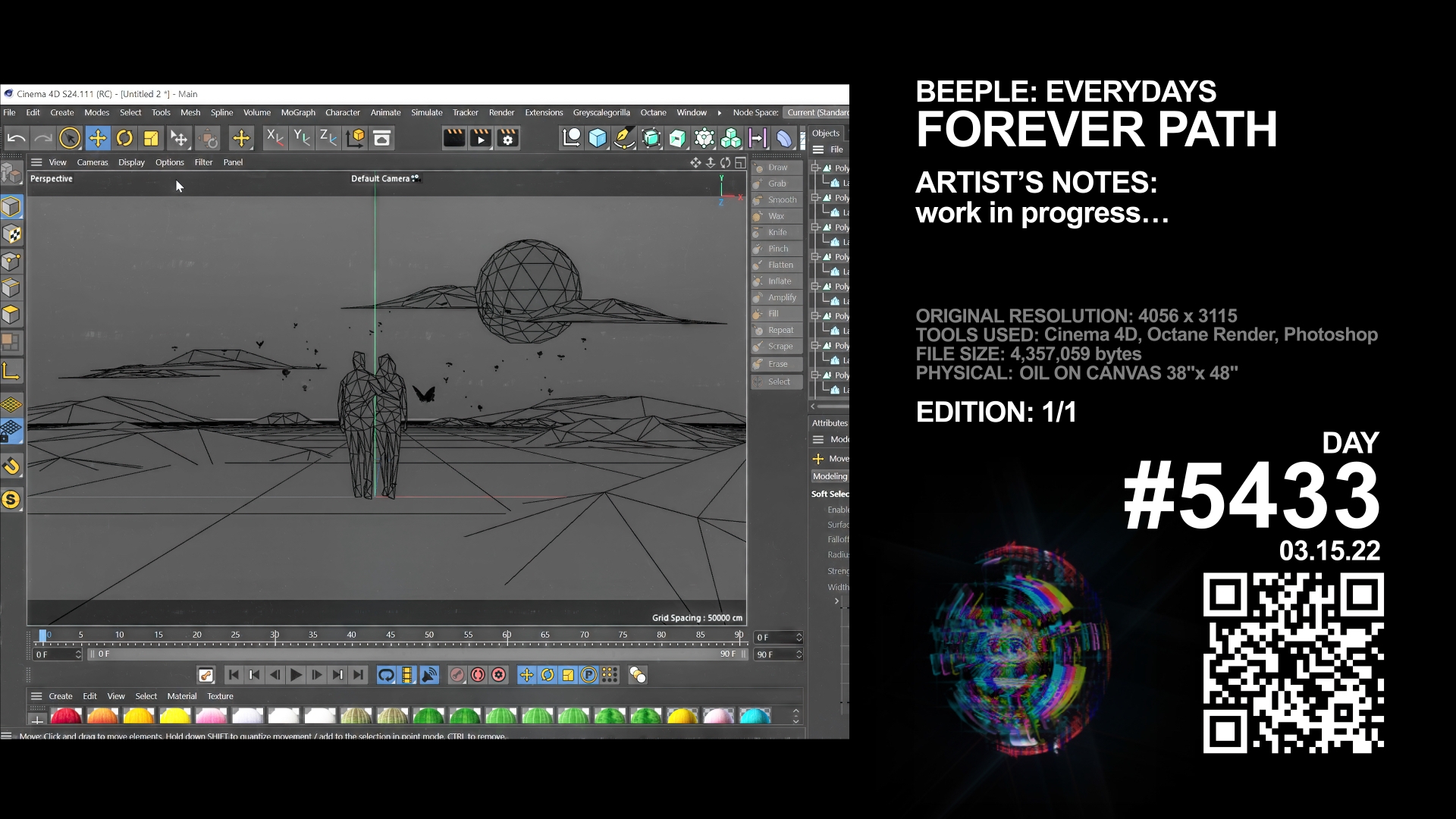Open the Greyscalegorilla menu

click(x=601, y=113)
